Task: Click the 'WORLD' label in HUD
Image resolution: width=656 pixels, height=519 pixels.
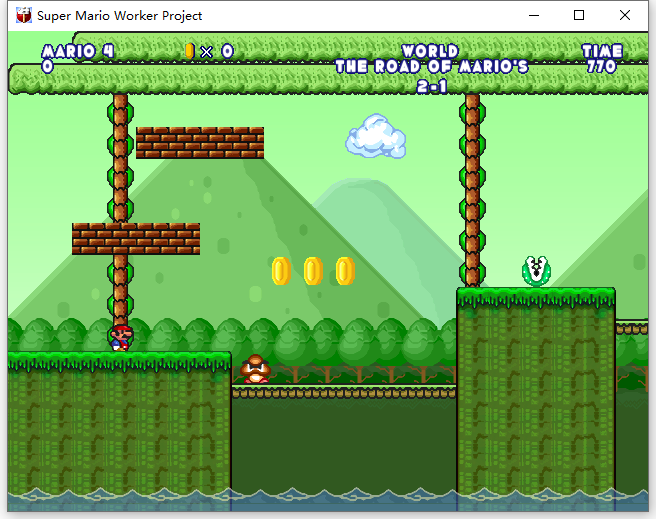Action: click(430, 51)
